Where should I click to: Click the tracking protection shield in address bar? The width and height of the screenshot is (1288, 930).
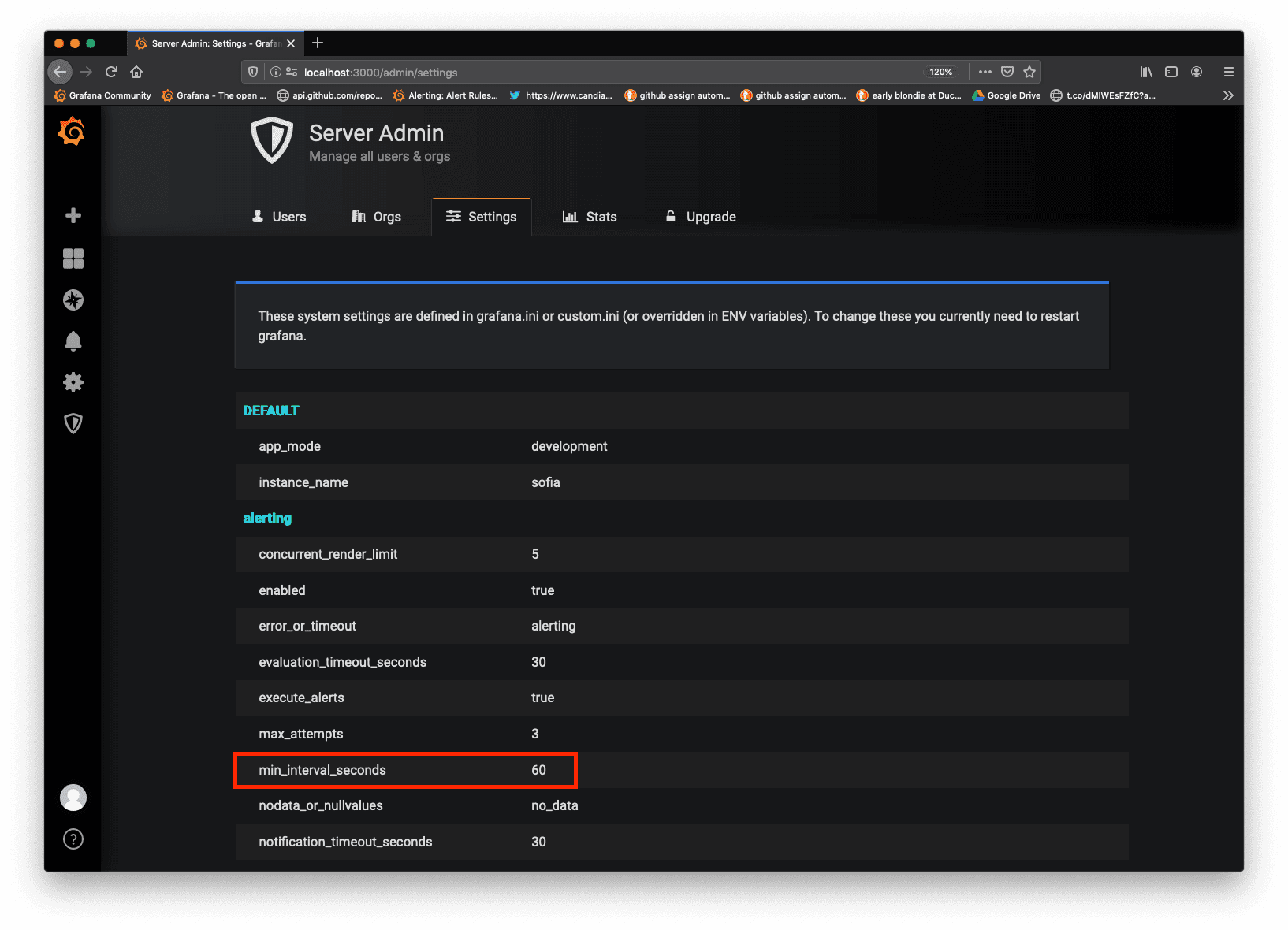pyautogui.click(x=251, y=72)
